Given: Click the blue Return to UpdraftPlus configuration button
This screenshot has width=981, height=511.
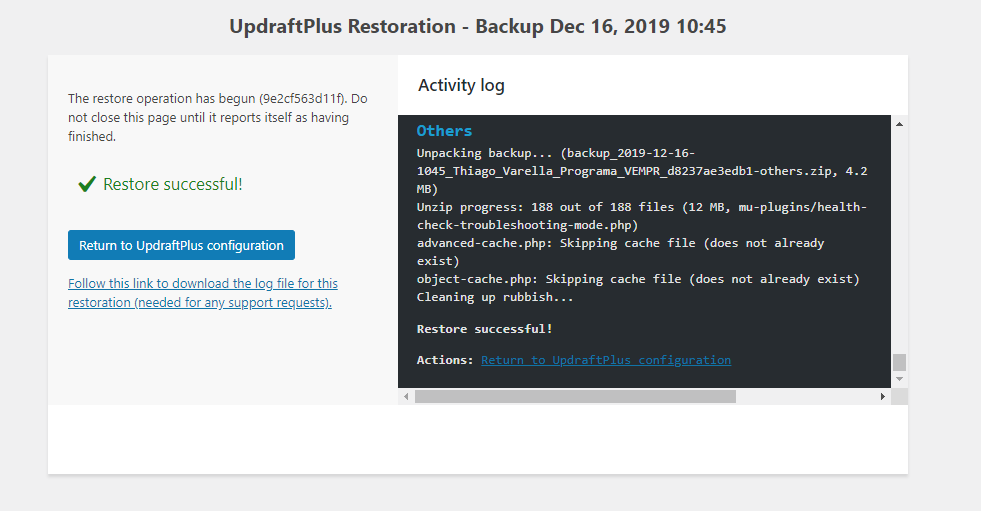Looking at the screenshot, I should (x=181, y=246).
